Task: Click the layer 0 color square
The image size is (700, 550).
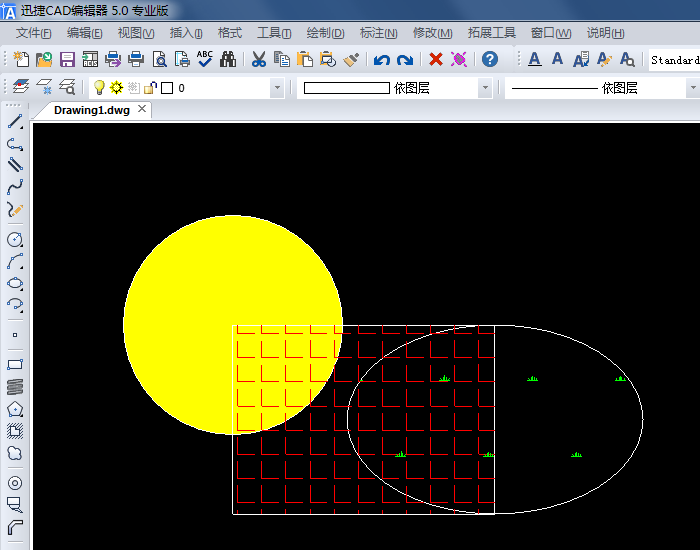Action: pos(167,88)
